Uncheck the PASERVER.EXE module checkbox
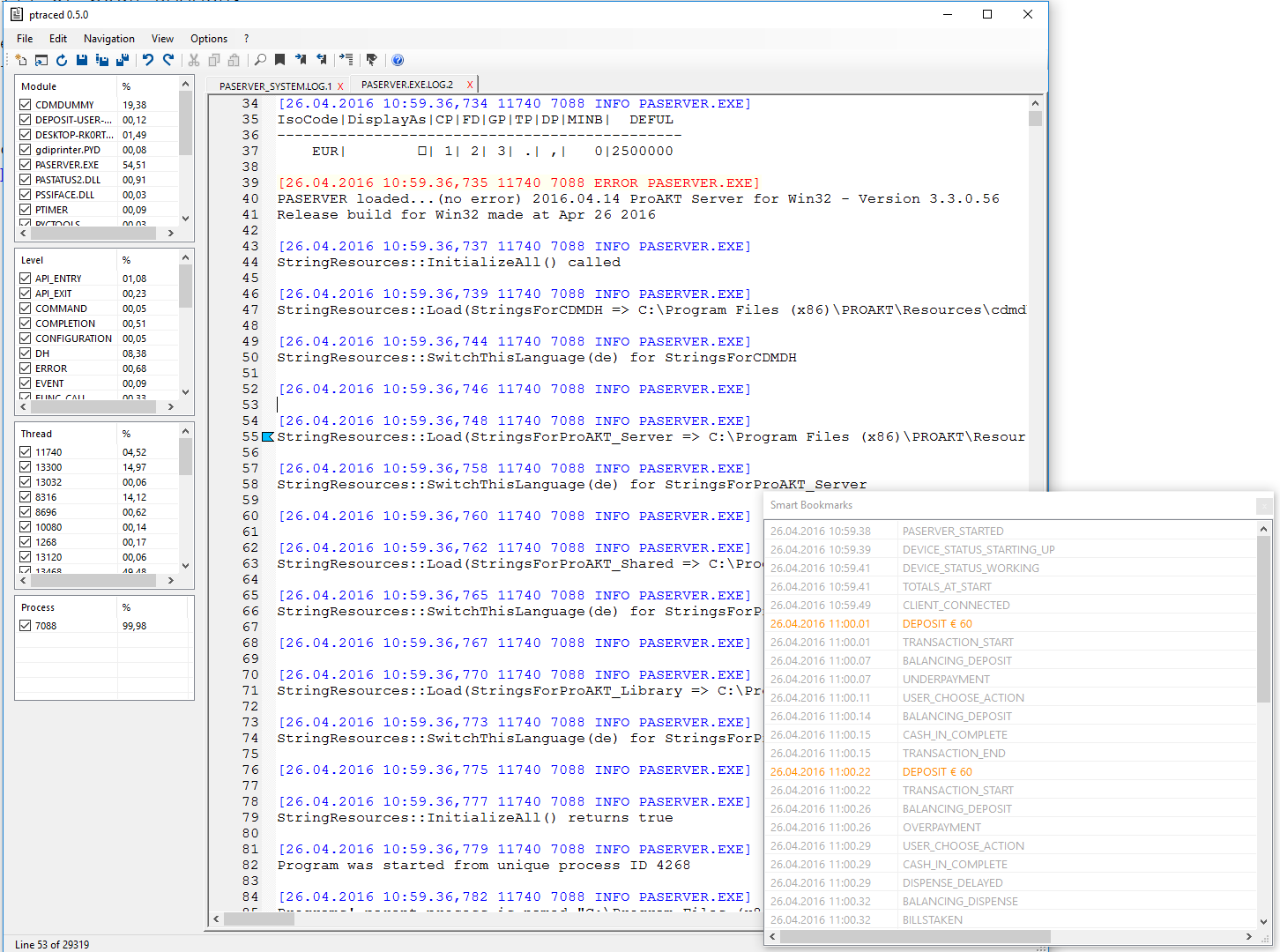This screenshot has width=1280, height=952. pyautogui.click(x=26, y=165)
